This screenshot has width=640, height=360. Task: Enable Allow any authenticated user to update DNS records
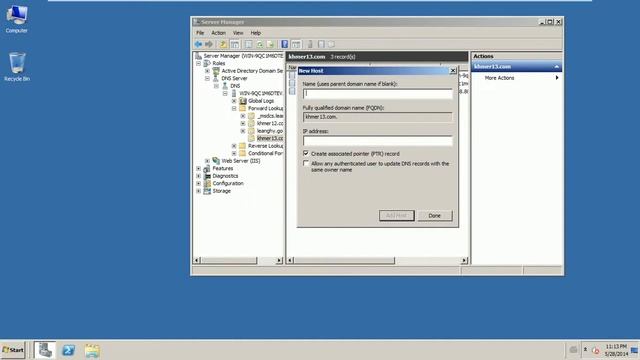[306, 163]
